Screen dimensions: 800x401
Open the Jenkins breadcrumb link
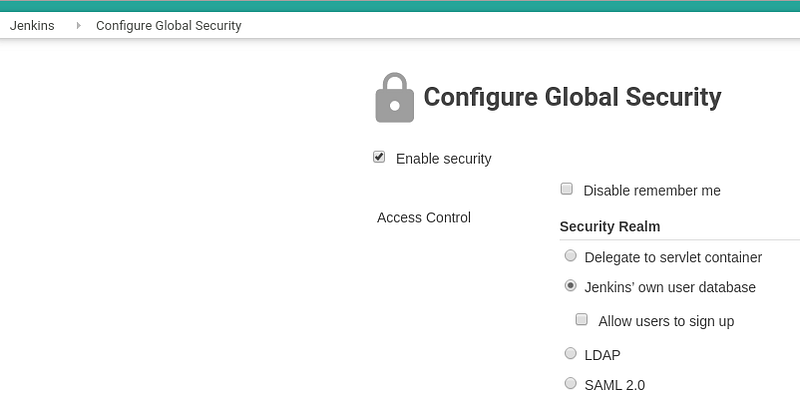click(x=32, y=26)
